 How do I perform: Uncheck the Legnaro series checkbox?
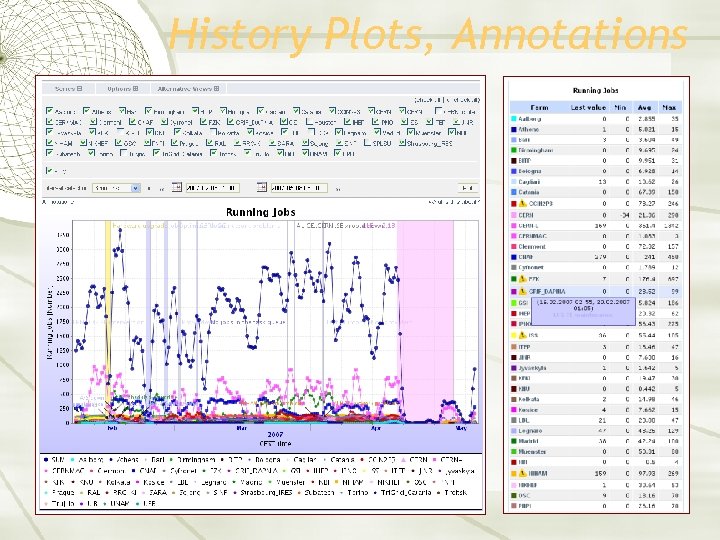point(338,132)
